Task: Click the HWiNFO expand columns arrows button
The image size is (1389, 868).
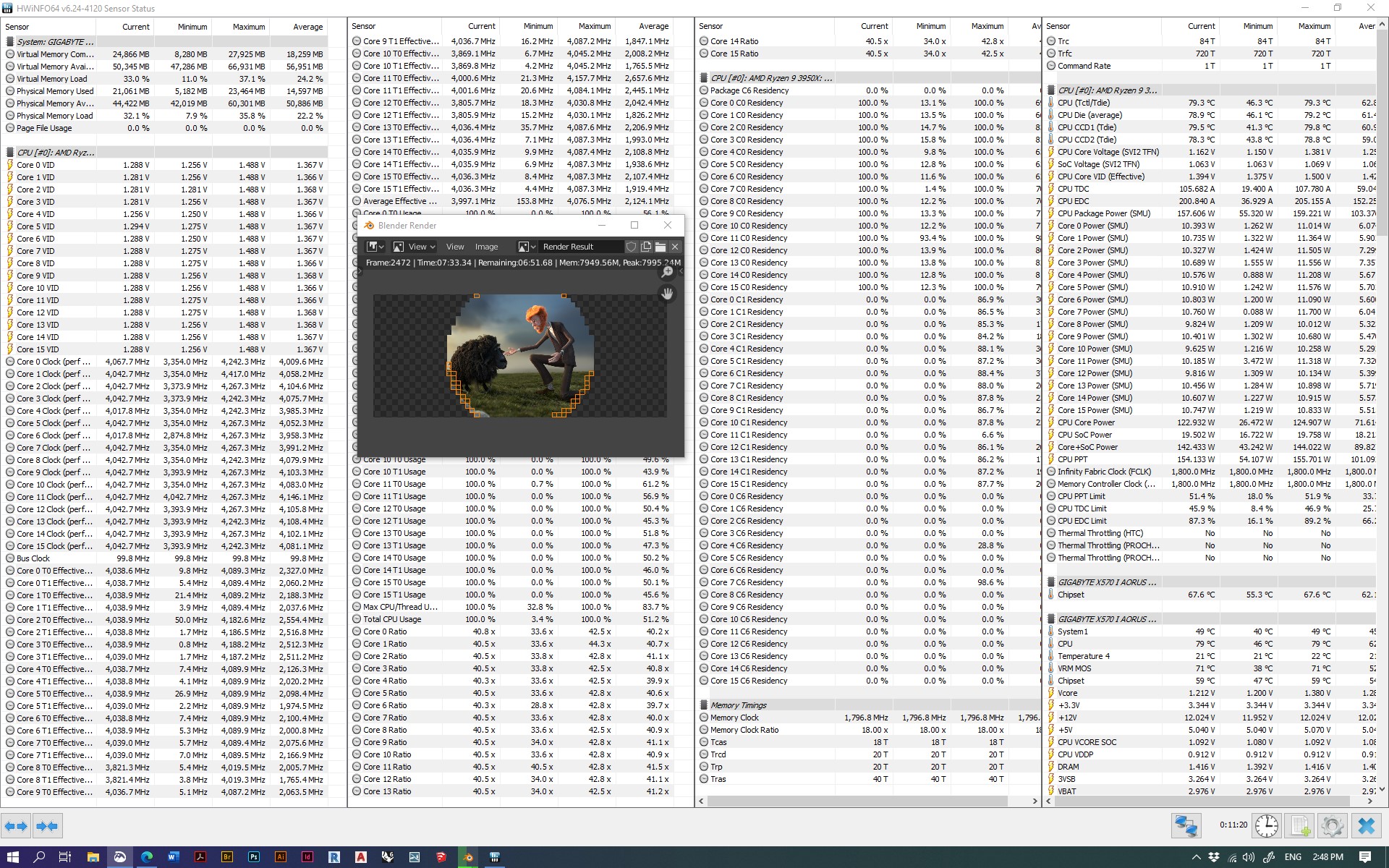Action: 16,826
